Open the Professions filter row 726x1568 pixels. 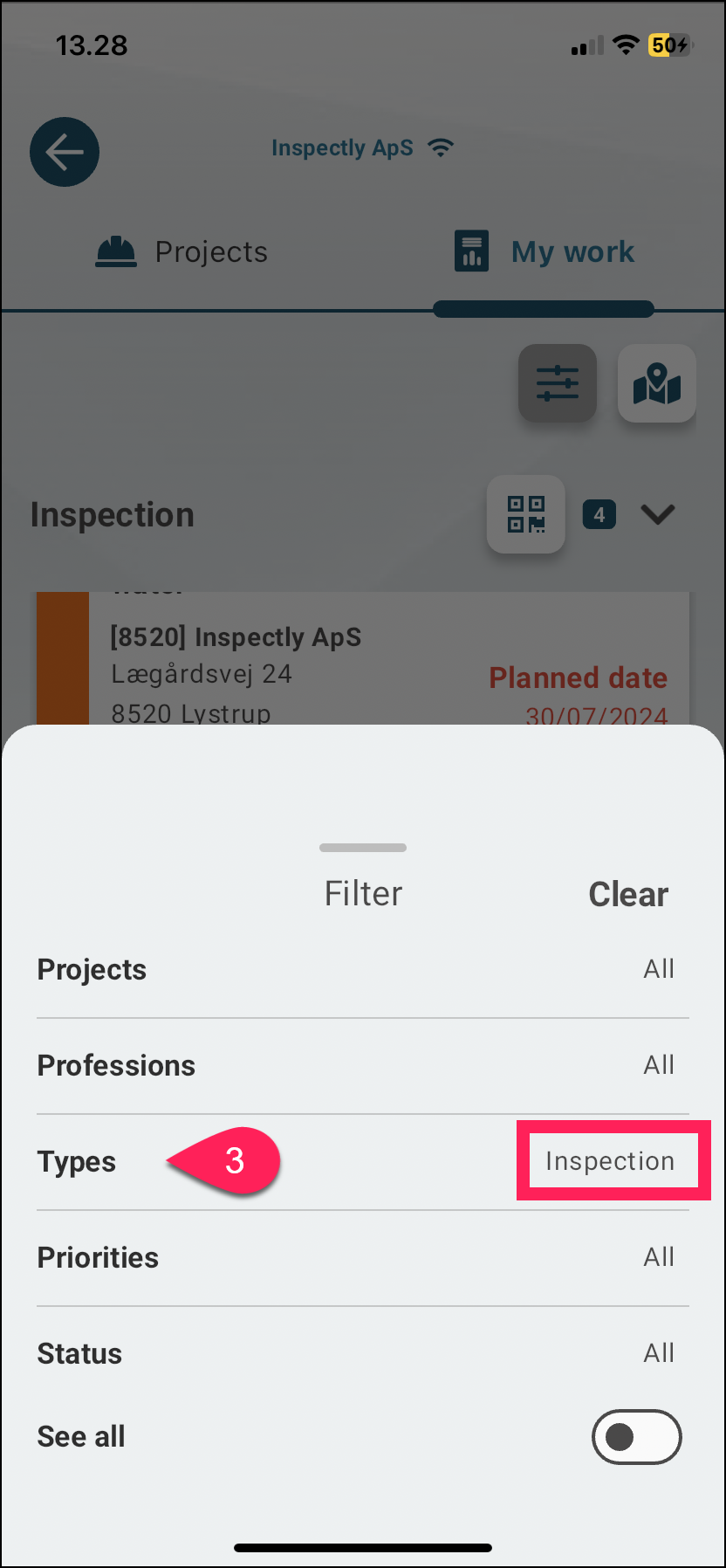tap(363, 1065)
